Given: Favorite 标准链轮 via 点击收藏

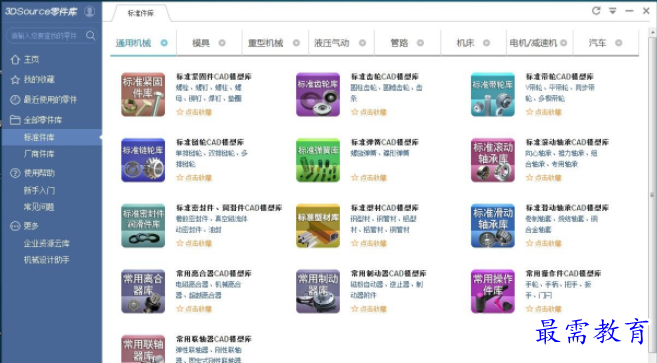Looking at the screenshot, I should click(x=194, y=178).
